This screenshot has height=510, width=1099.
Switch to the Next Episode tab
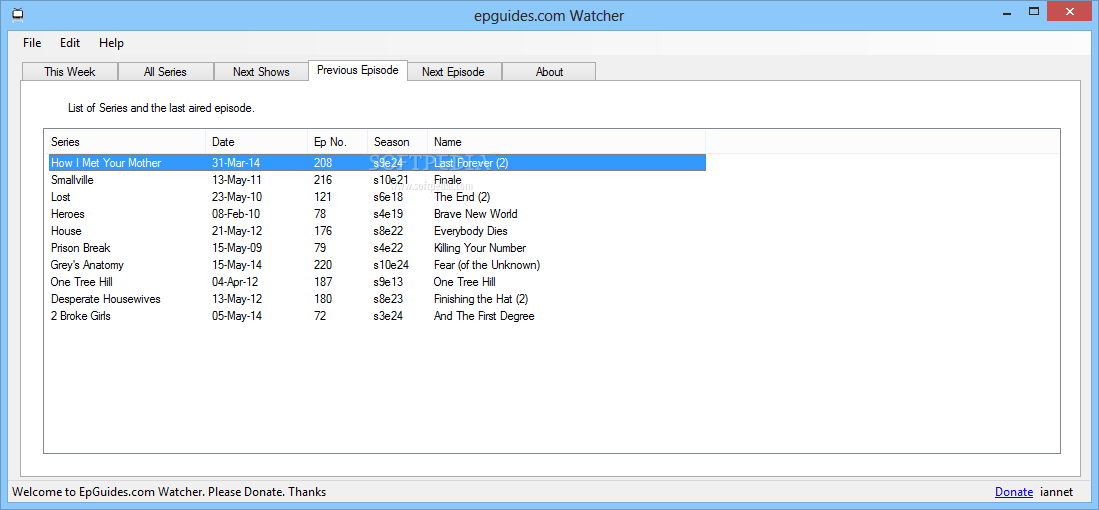(453, 71)
